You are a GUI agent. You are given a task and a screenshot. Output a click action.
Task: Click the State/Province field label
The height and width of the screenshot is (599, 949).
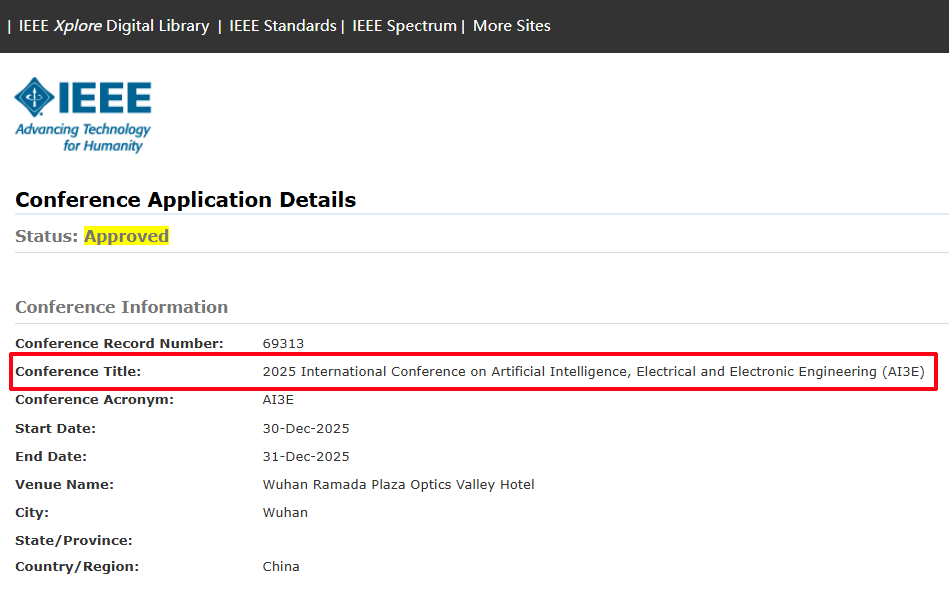click(73, 540)
